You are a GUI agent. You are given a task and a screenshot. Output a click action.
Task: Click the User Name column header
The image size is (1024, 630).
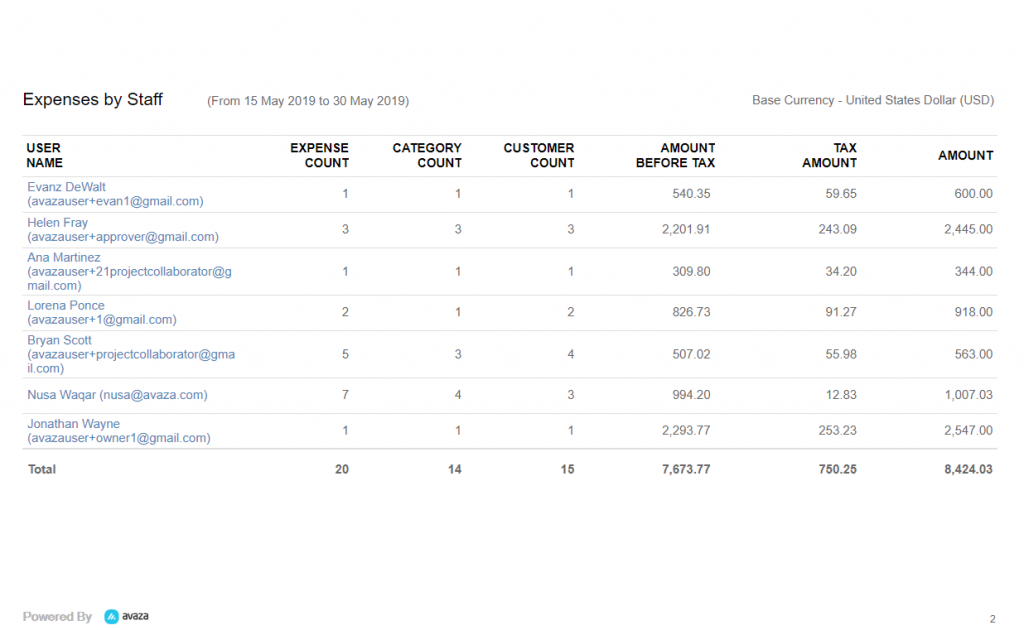point(44,155)
